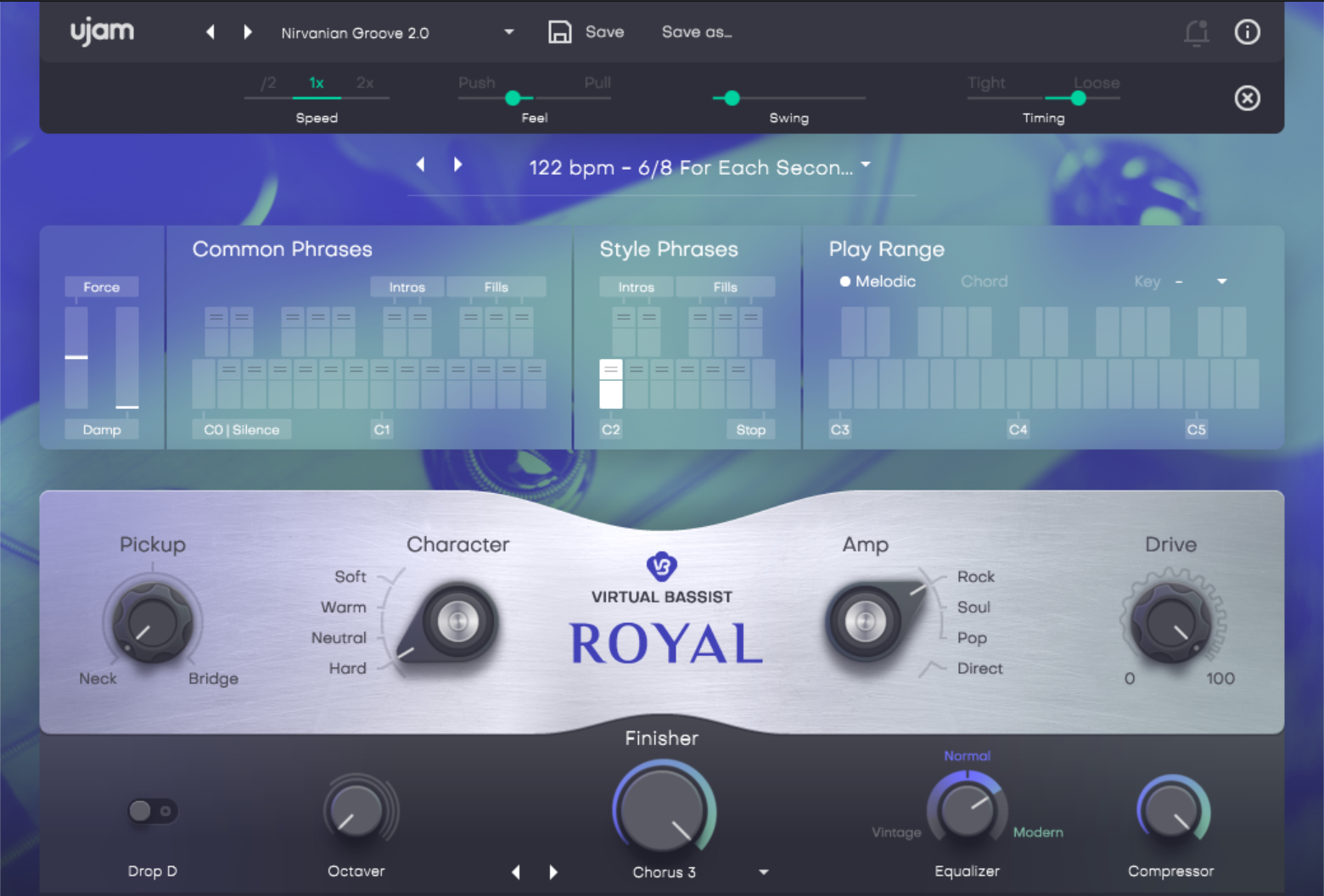Select 2x speed tab
1324x896 pixels.
point(365,83)
